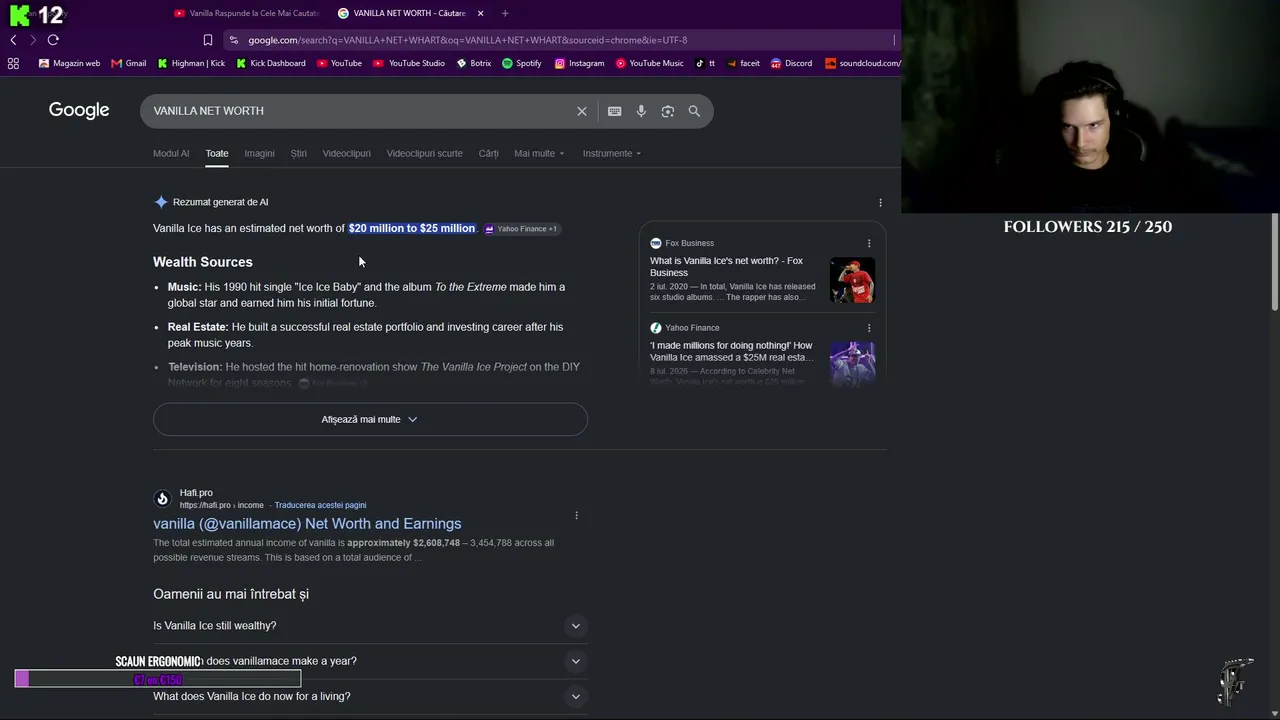Open a new browser tab
The height and width of the screenshot is (720, 1280).
click(505, 13)
